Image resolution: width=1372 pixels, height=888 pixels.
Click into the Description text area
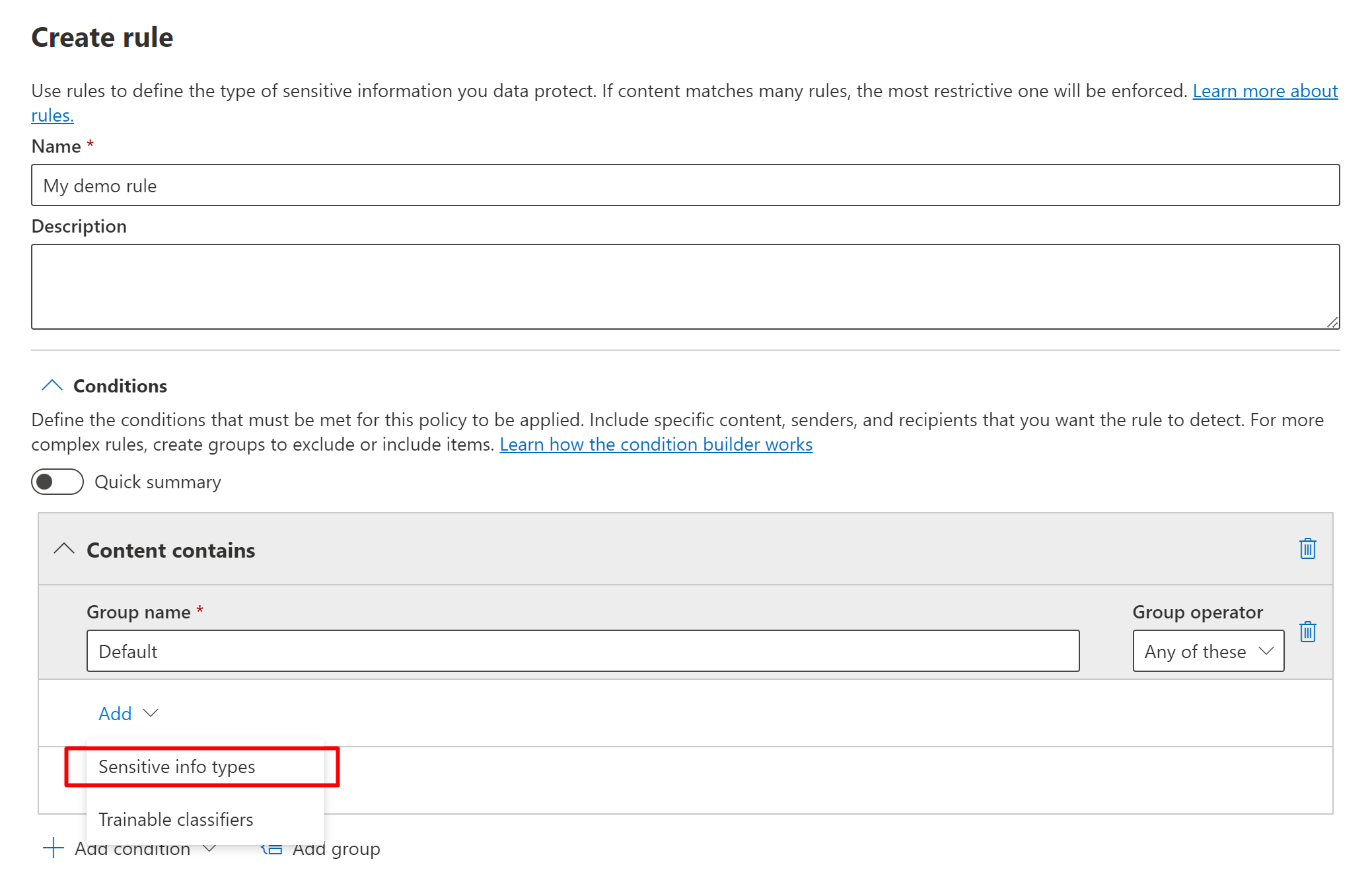[684, 286]
